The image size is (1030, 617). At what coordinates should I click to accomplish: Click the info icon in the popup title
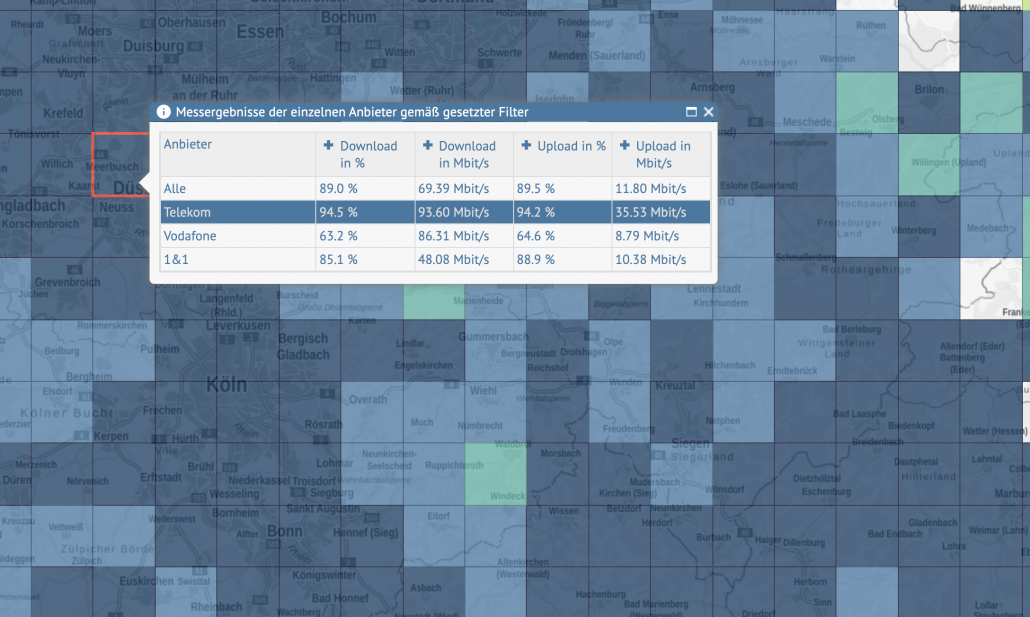point(164,112)
